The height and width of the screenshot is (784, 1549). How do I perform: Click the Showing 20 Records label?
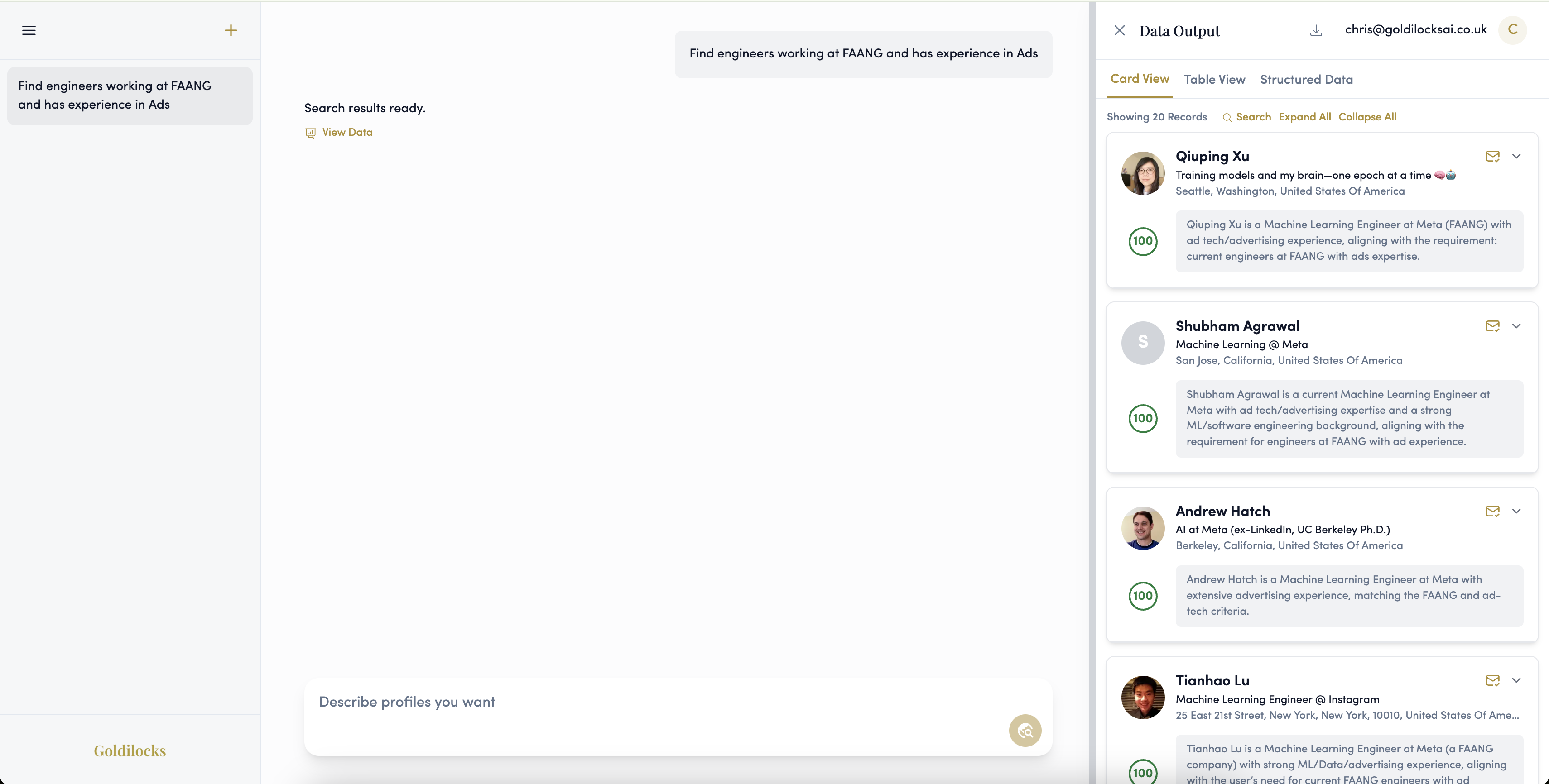click(x=1156, y=116)
